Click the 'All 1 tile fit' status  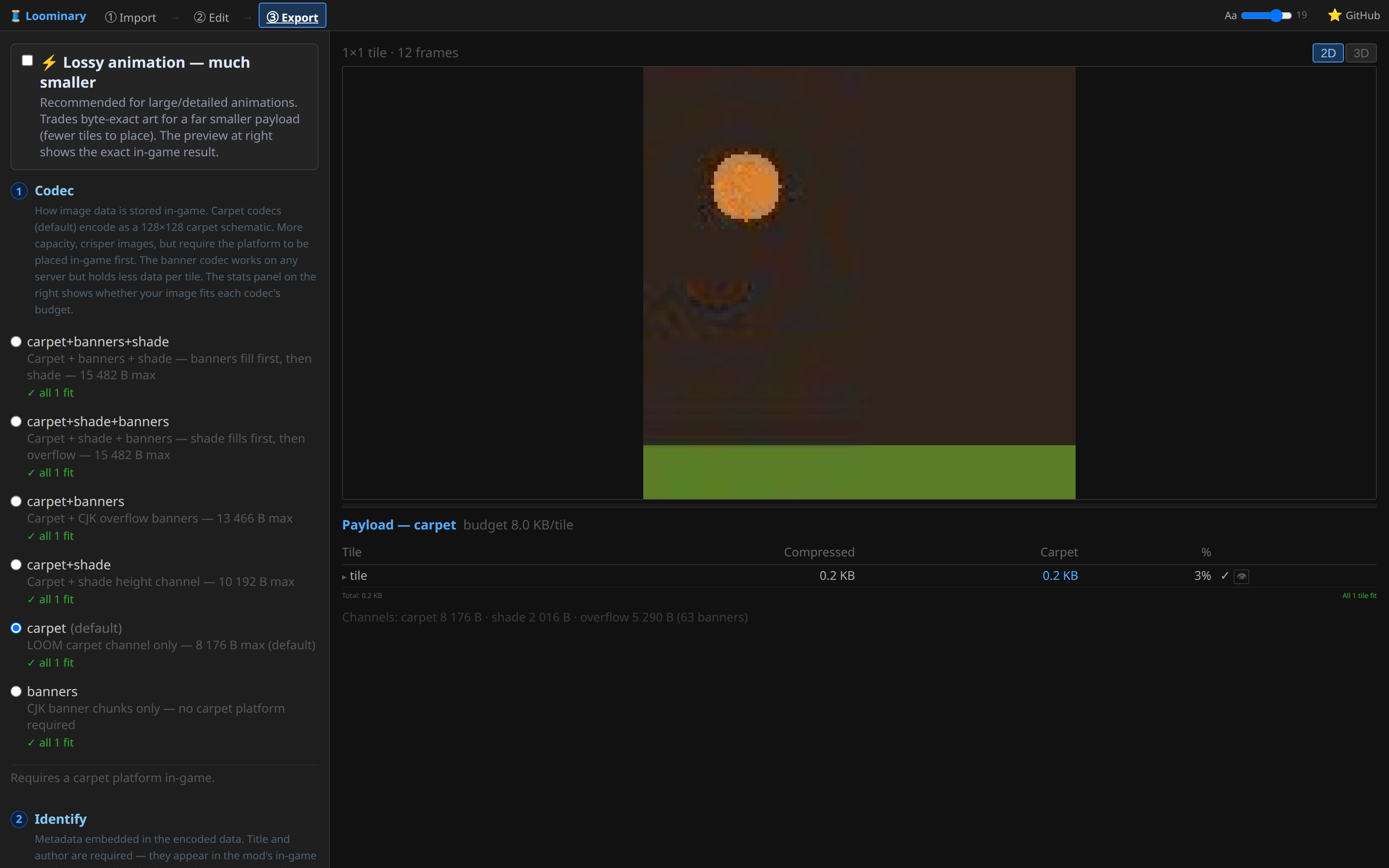click(1359, 595)
